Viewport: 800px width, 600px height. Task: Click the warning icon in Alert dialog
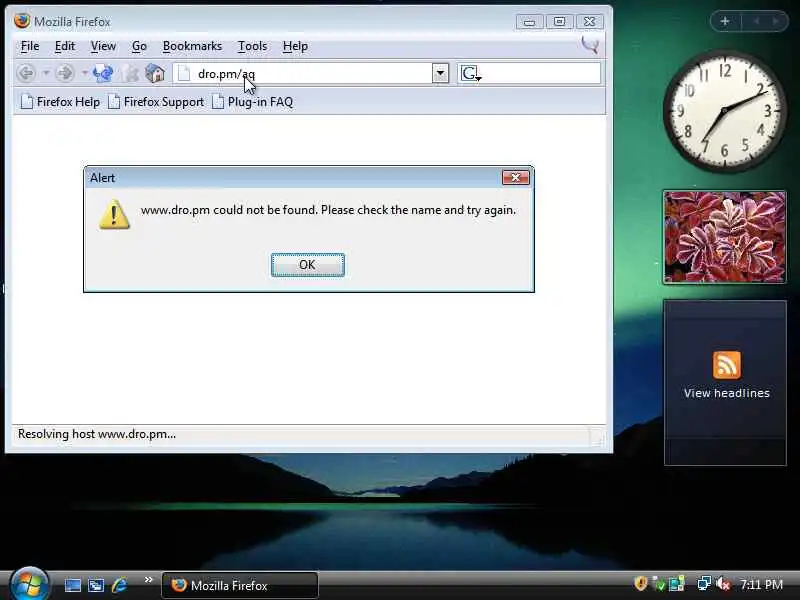coord(114,215)
